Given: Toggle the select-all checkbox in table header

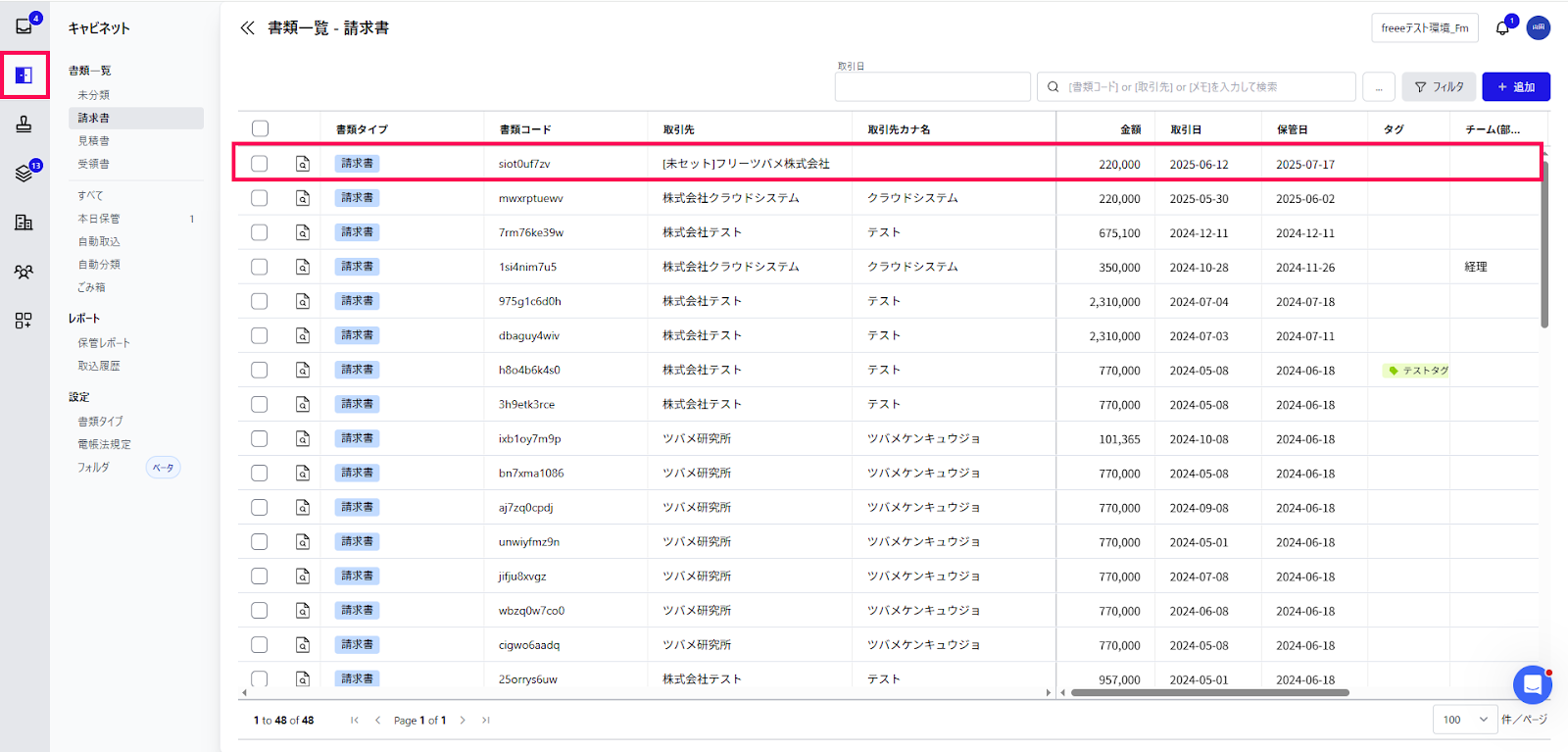Looking at the screenshot, I should point(260,128).
